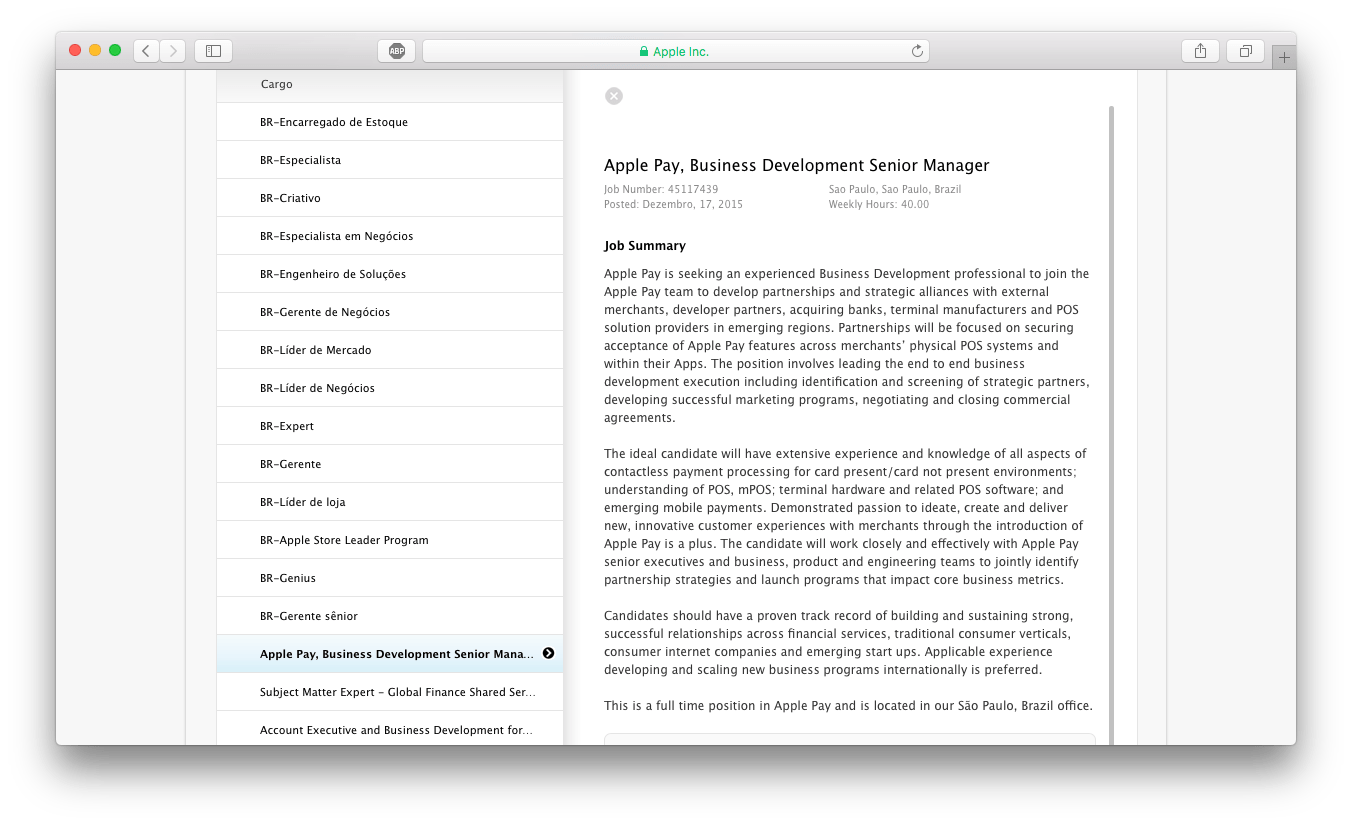This screenshot has height=825, width=1352.
Task: Select BR-Líder de loja row
Action: [x=390, y=502]
